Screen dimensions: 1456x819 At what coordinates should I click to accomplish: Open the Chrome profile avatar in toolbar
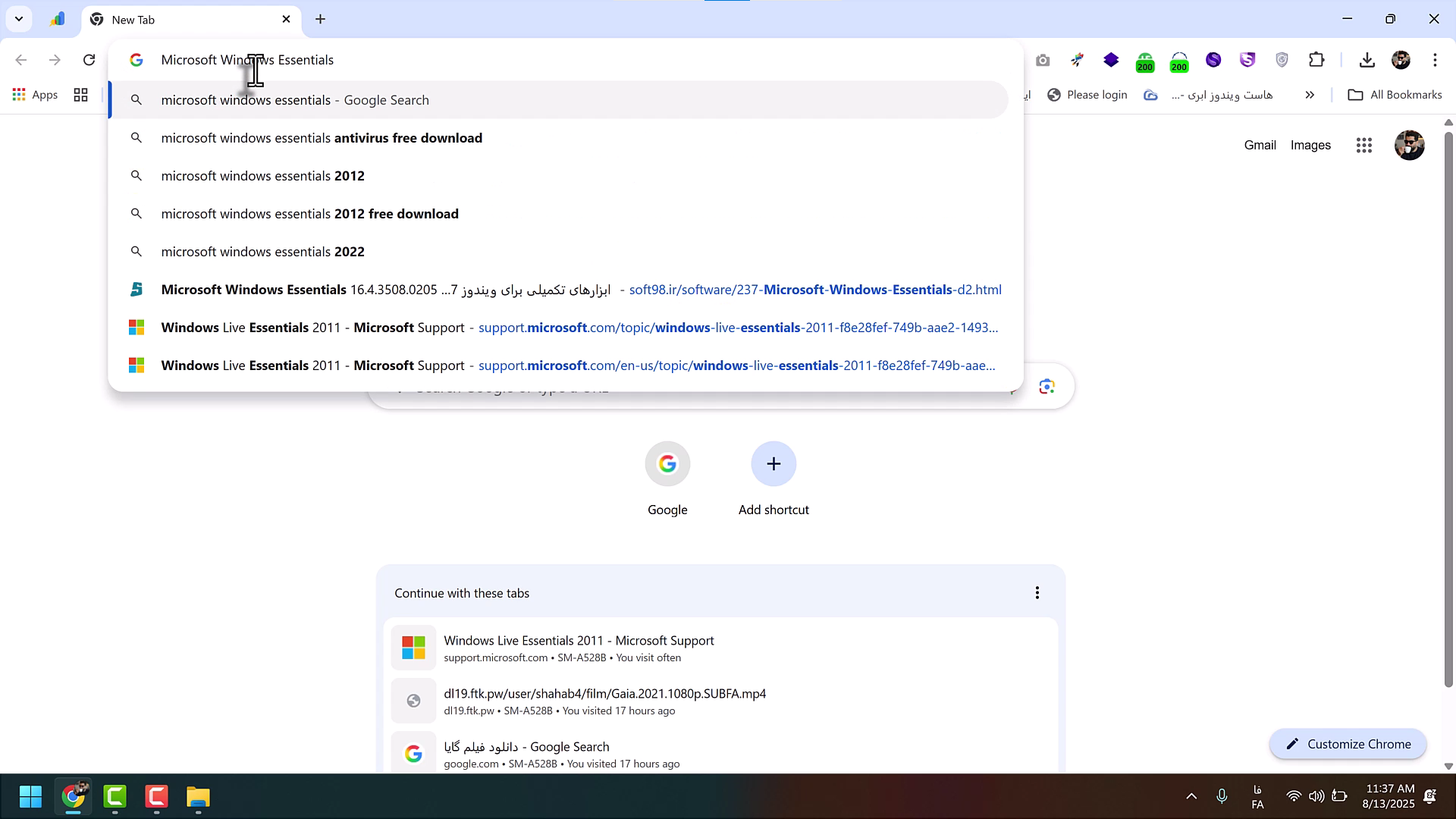coord(1401,60)
